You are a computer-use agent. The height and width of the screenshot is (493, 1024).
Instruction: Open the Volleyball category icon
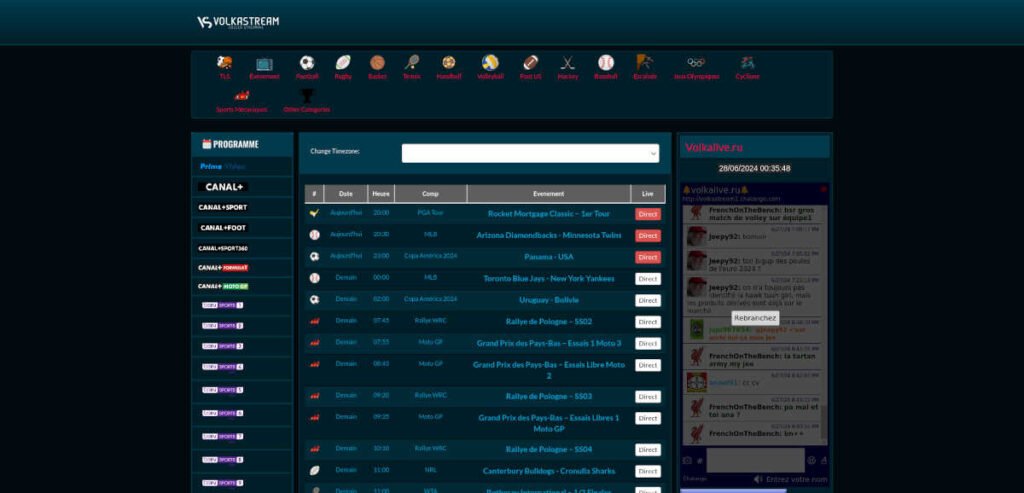(490, 63)
